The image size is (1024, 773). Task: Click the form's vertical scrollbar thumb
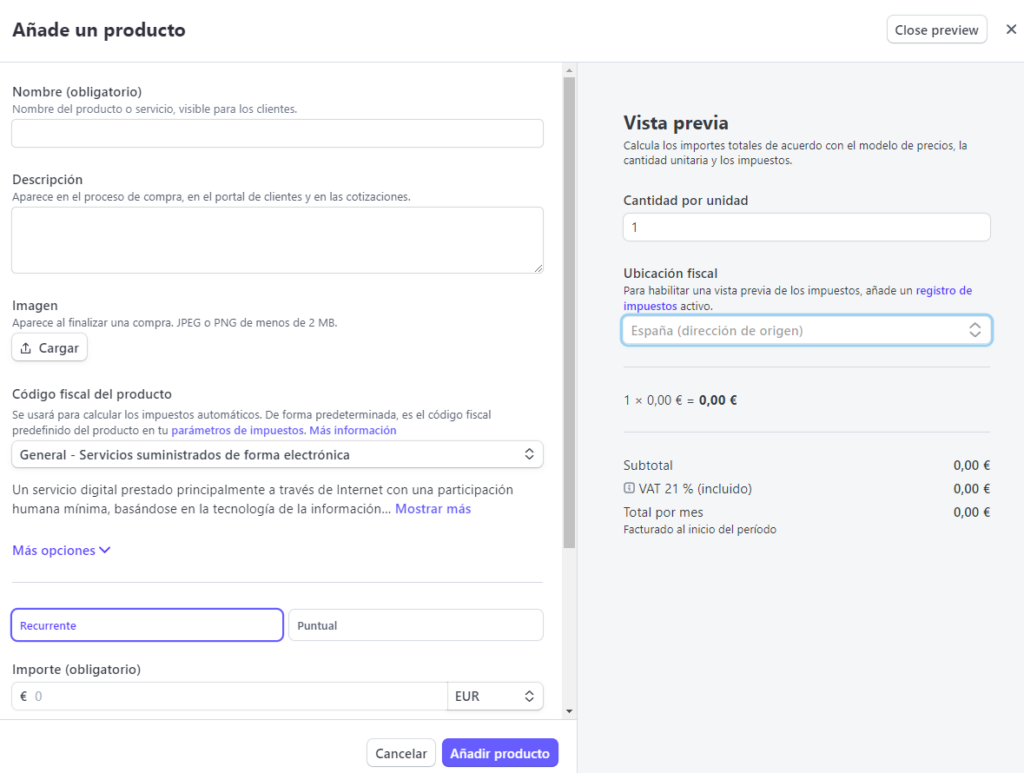569,310
